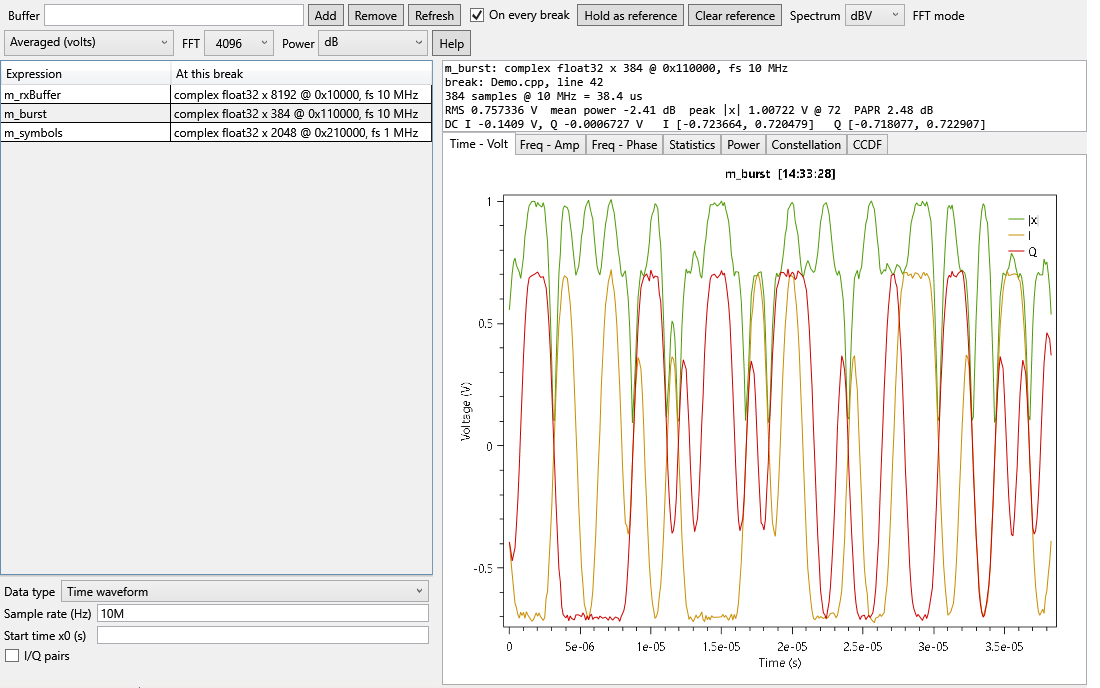Click the Remove button
This screenshot has height=688, width=1100.
pos(375,15)
